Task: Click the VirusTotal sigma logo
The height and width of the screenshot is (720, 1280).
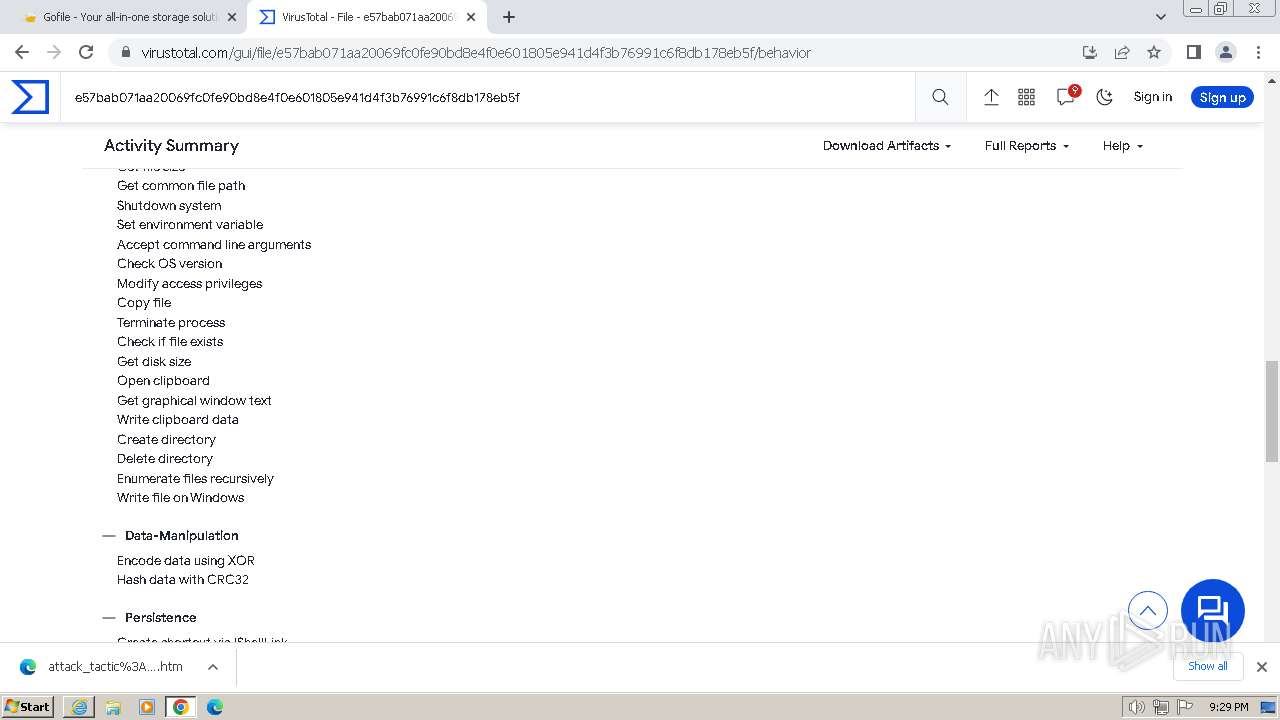Action: tap(30, 97)
